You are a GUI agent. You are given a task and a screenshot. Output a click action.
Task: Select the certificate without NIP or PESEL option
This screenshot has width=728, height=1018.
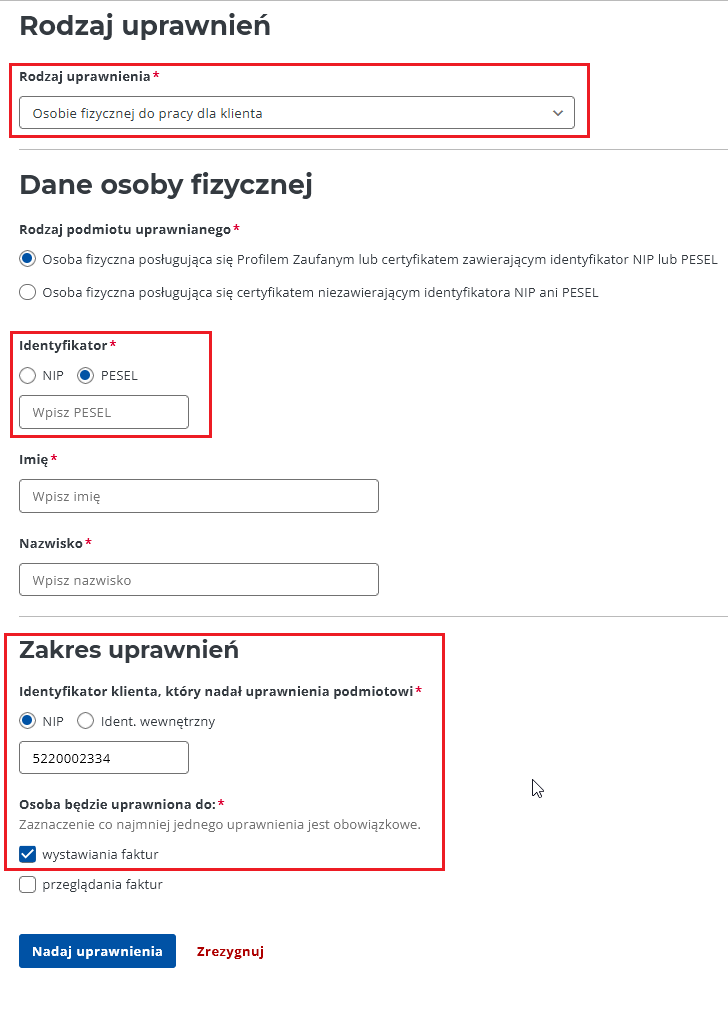[28, 292]
